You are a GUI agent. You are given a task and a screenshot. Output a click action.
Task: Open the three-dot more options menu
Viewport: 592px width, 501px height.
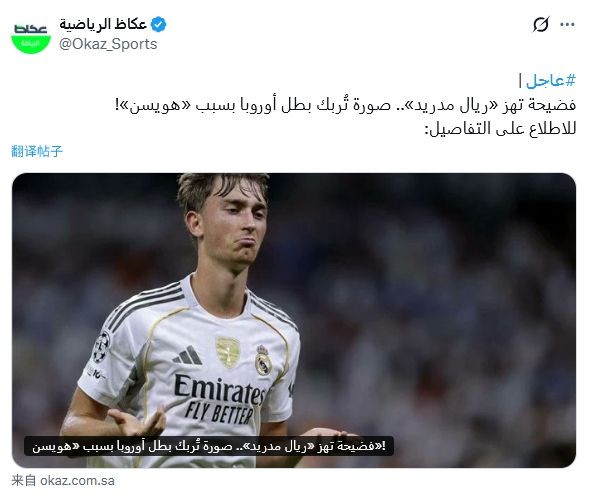[567, 25]
